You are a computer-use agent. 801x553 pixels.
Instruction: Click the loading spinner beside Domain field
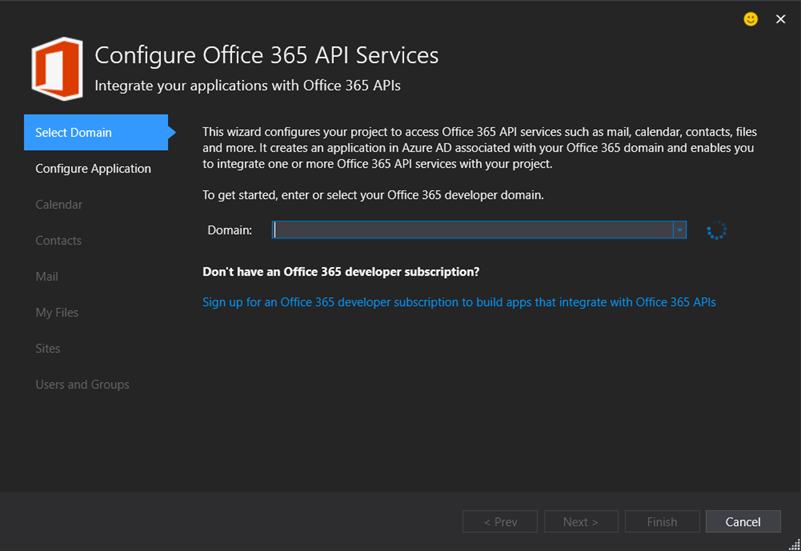point(716,230)
